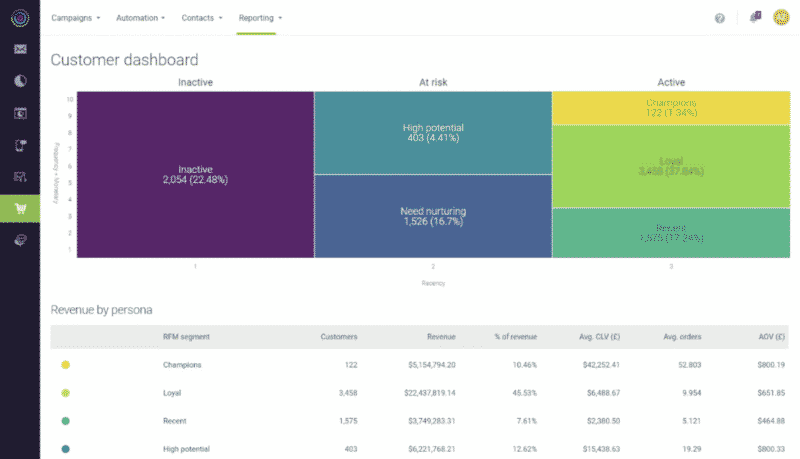Expand the Campaigns dropdown menu
This screenshot has height=459, width=800.
76,18
